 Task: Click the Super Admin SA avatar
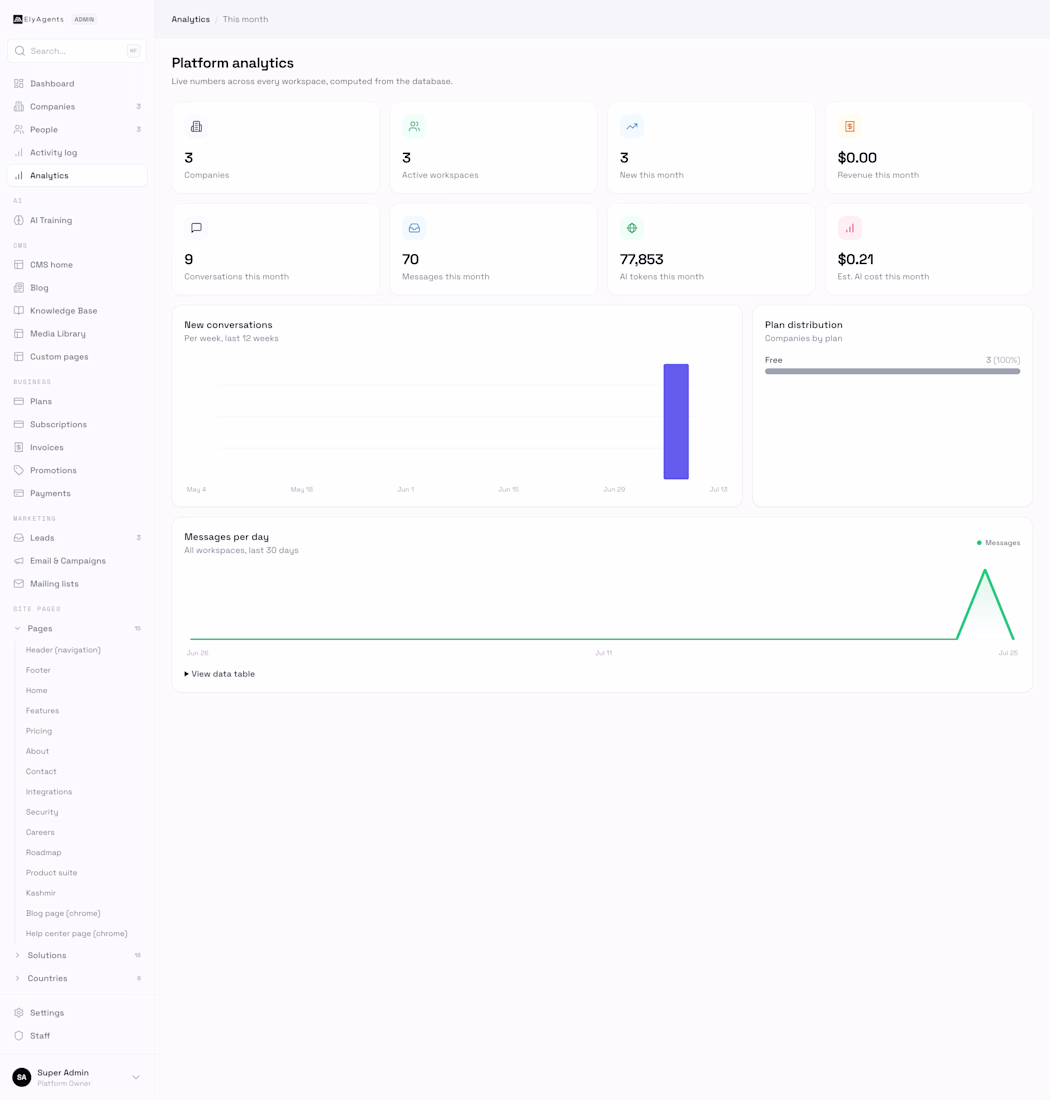22,1078
